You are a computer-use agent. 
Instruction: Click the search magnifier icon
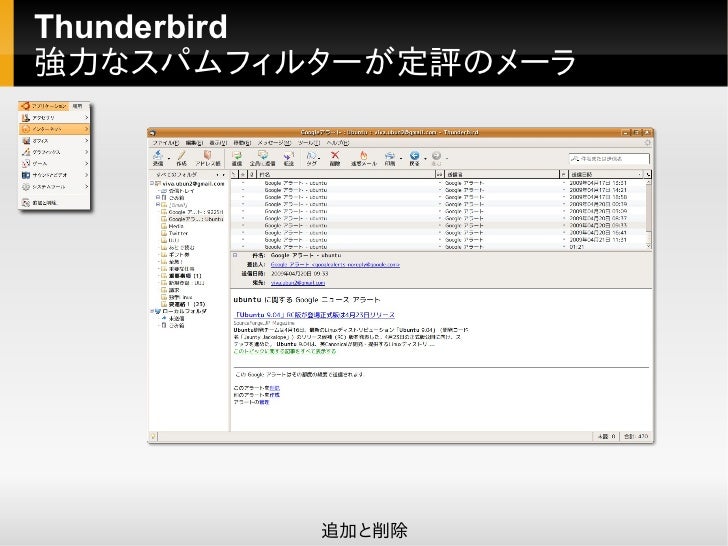pyautogui.click(x=575, y=159)
